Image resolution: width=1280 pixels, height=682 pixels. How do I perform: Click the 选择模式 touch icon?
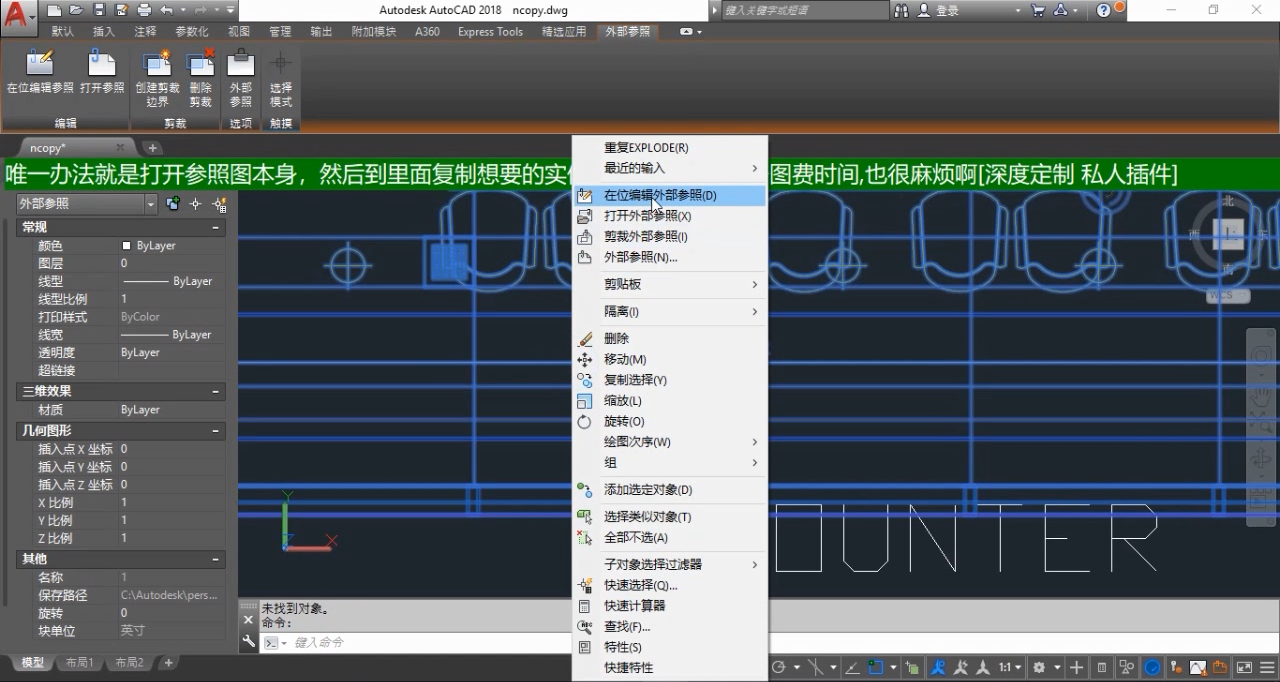pos(281,64)
